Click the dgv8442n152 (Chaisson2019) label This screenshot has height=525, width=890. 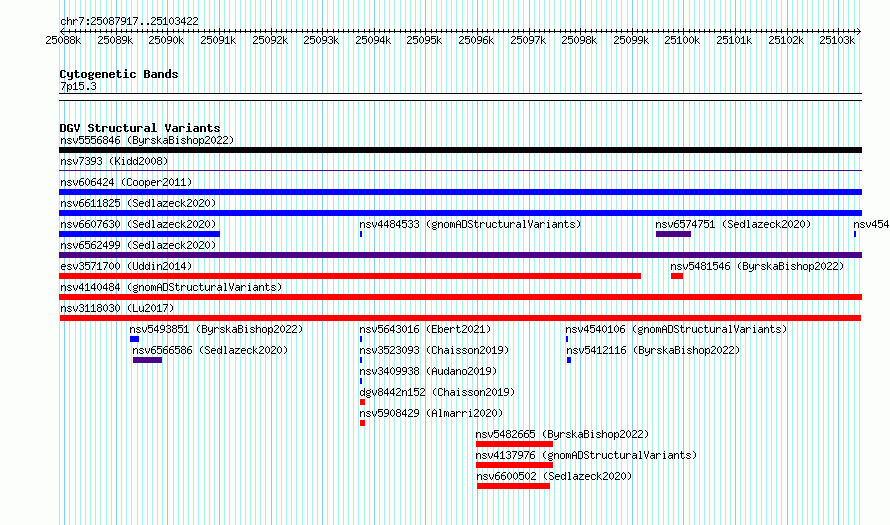point(437,392)
